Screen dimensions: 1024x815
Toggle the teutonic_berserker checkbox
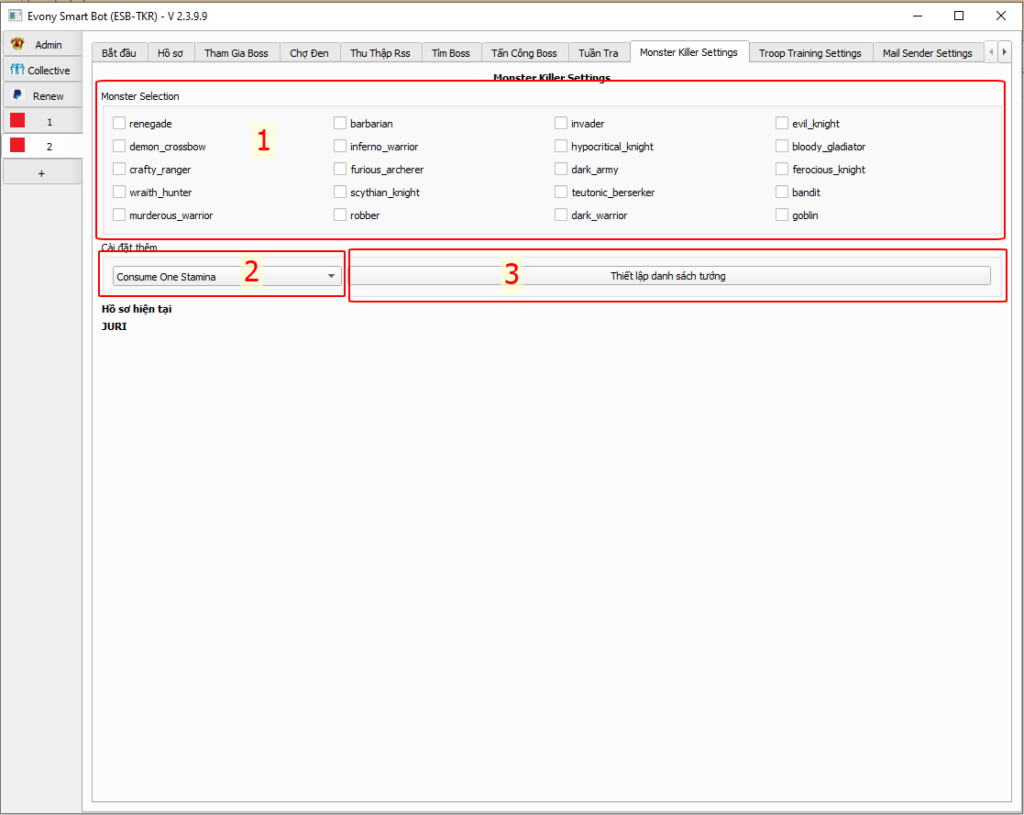coord(562,192)
